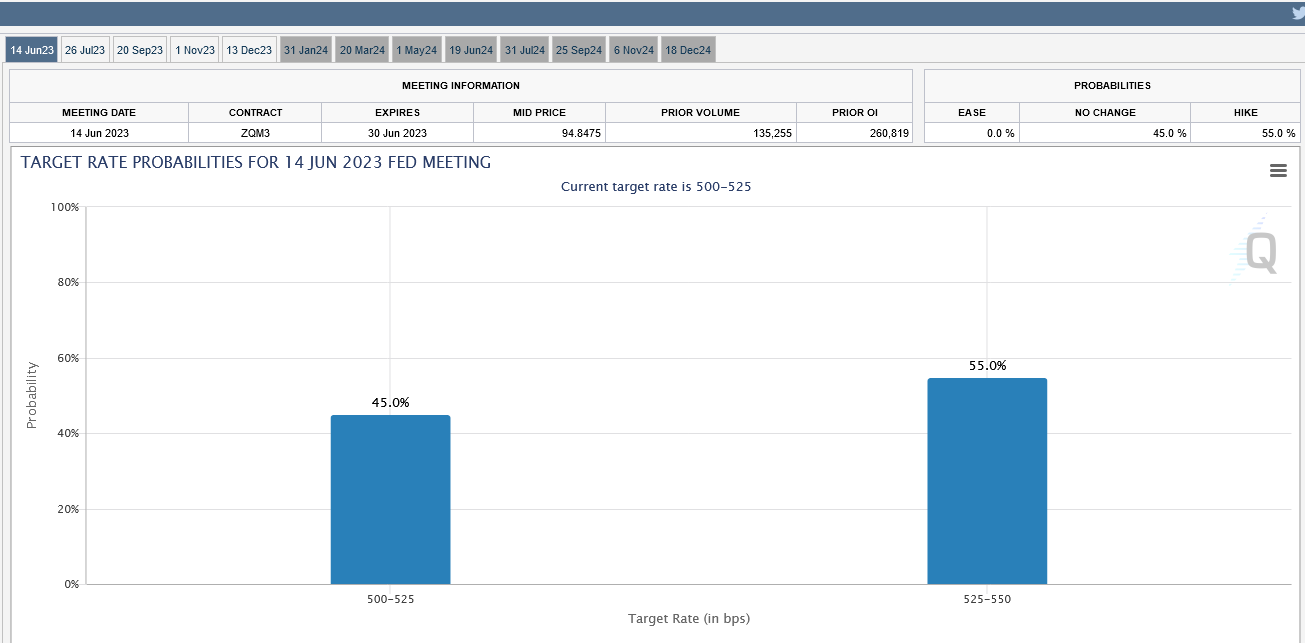The image size is (1305, 643).
Task: Select the 18 Dec24 meeting tab
Action: pyautogui.click(x=688, y=50)
